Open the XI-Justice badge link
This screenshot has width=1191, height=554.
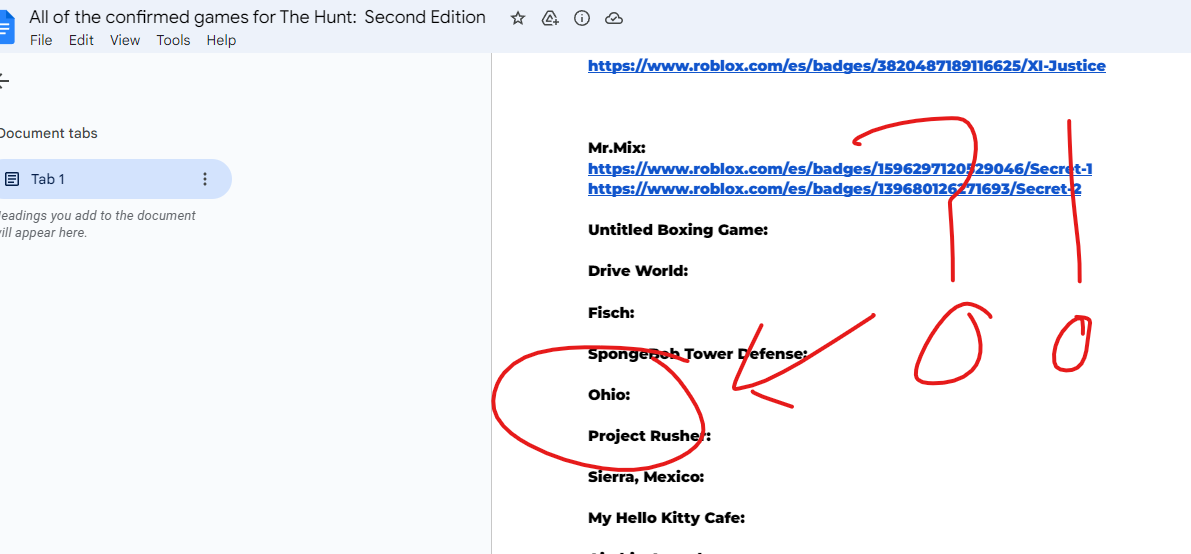coord(847,66)
